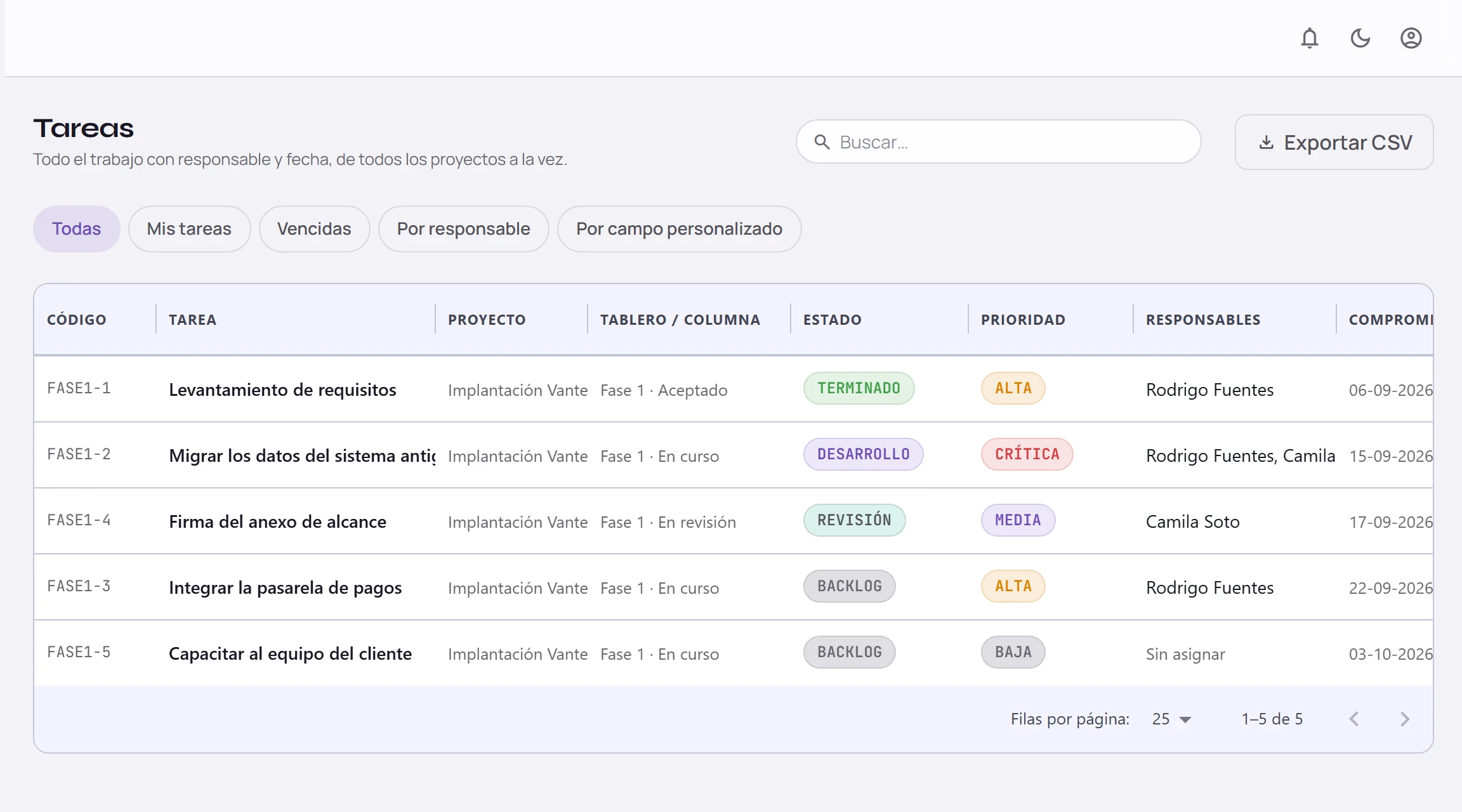Click the Terminado status badge

pos(859,388)
